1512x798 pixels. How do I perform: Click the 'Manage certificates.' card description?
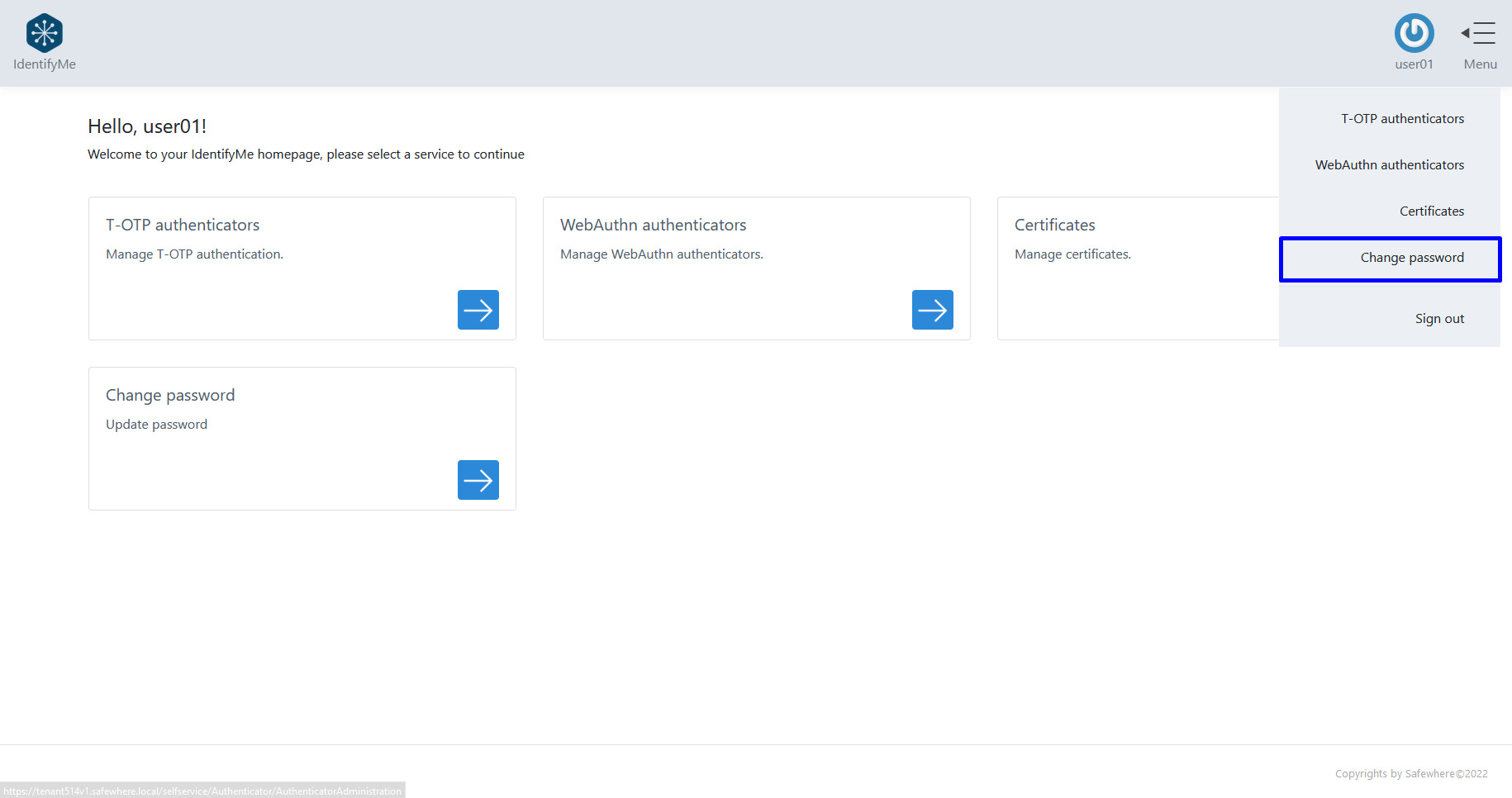(1072, 254)
